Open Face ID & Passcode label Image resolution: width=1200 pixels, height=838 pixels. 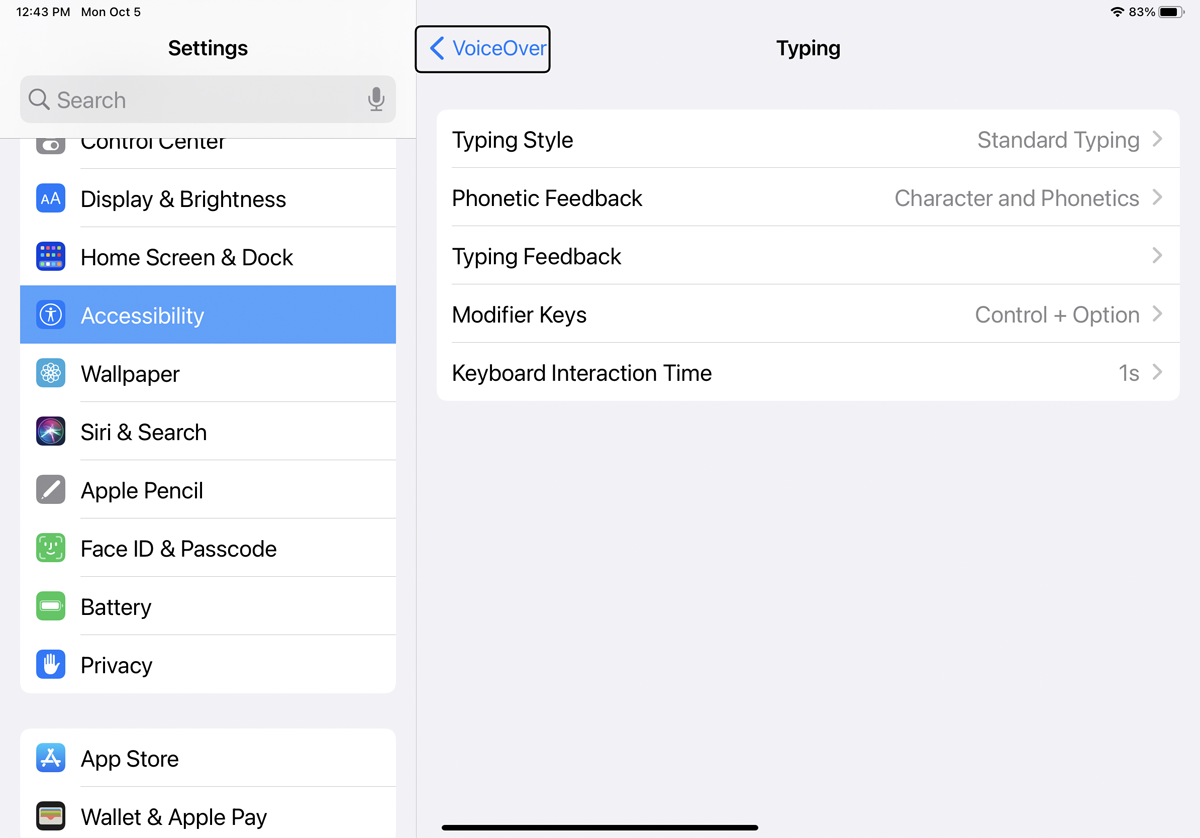click(x=179, y=549)
